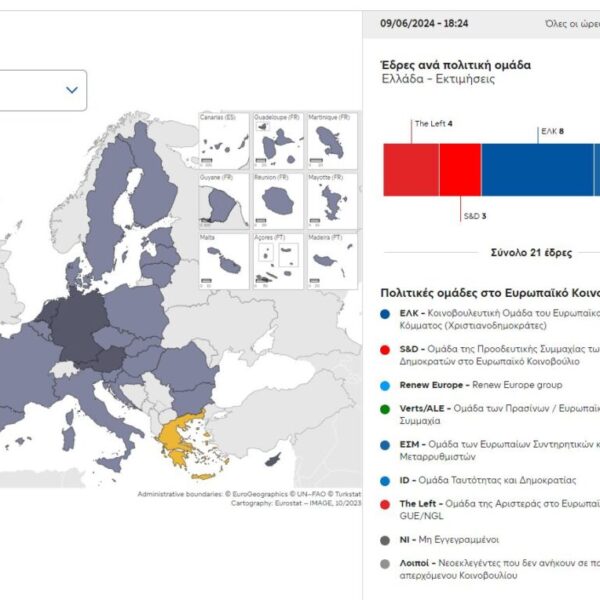Click the Eurostat cartography credit text

296,503
